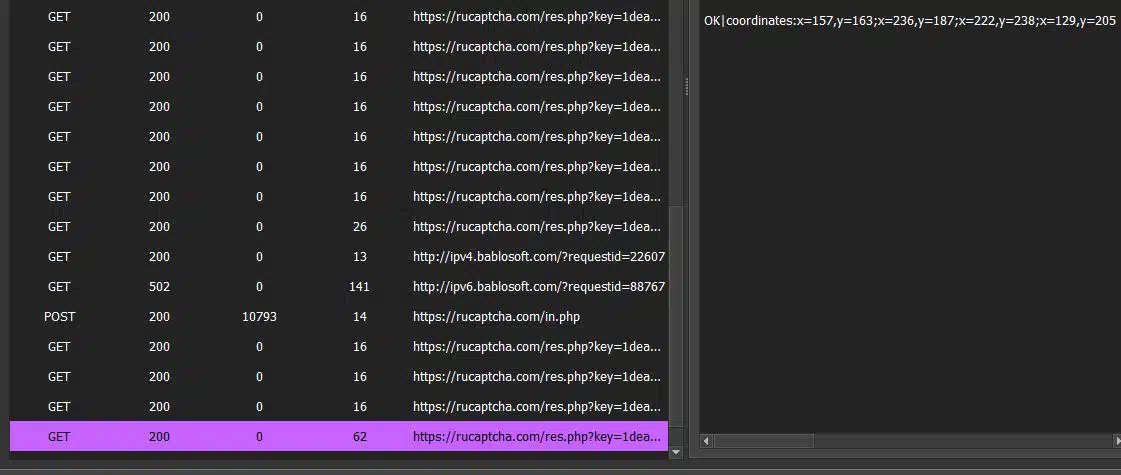The image size is (1121, 475).
Task: Click the response panel horizontal scrollbar thumb
Action: pyautogui.click(x=764, y=441)
